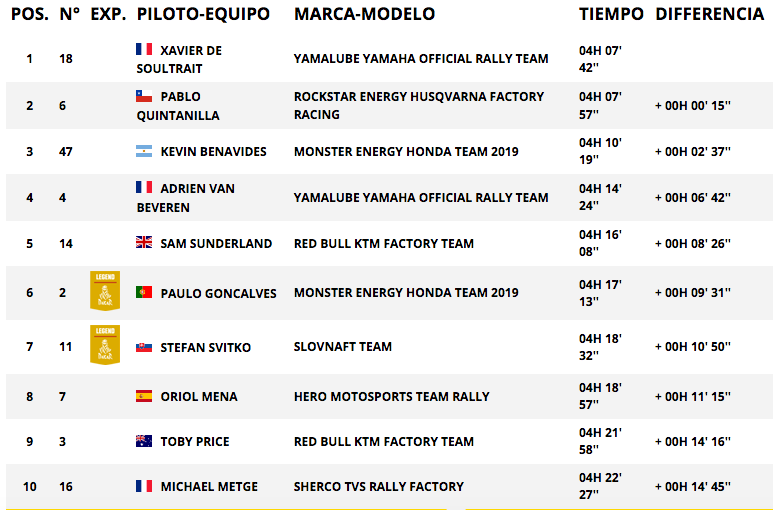Click the Hero Motosports Team Rally entry
Viewport: 773px width, 510px height.
coord(391,397)
